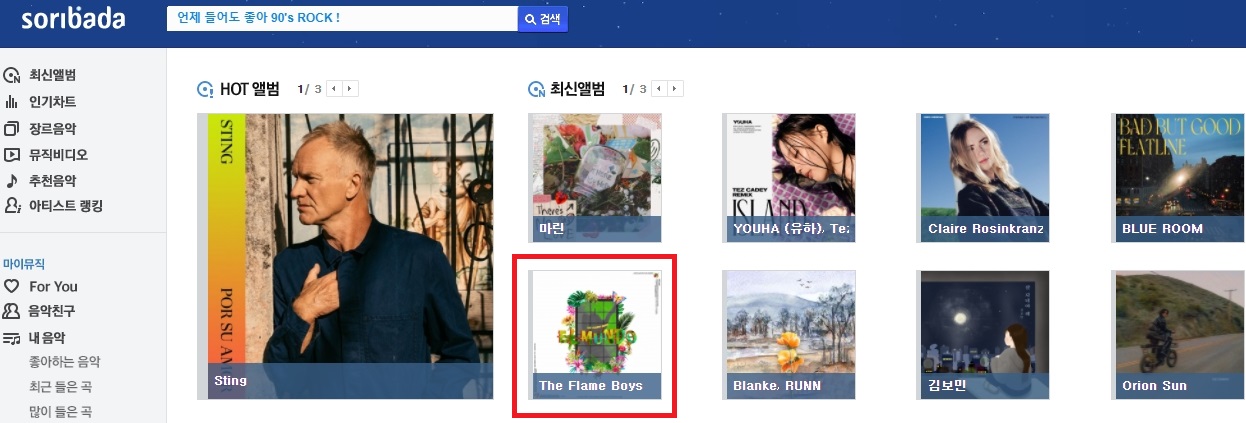Click the 최신앨범 sidebar icon
1246x423 pixels.
[x=12, y=76]
